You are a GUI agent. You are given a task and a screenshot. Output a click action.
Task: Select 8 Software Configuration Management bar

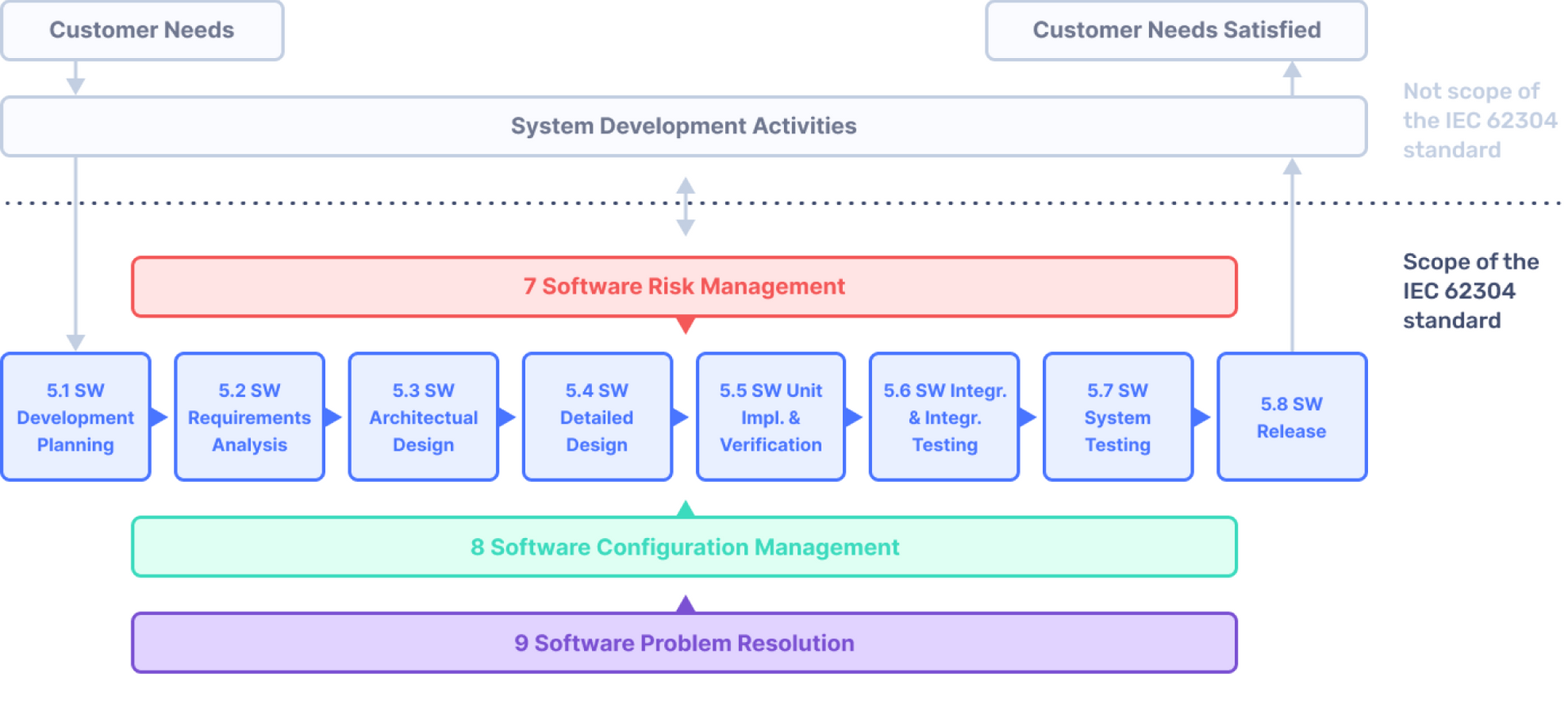coord(684,547)
